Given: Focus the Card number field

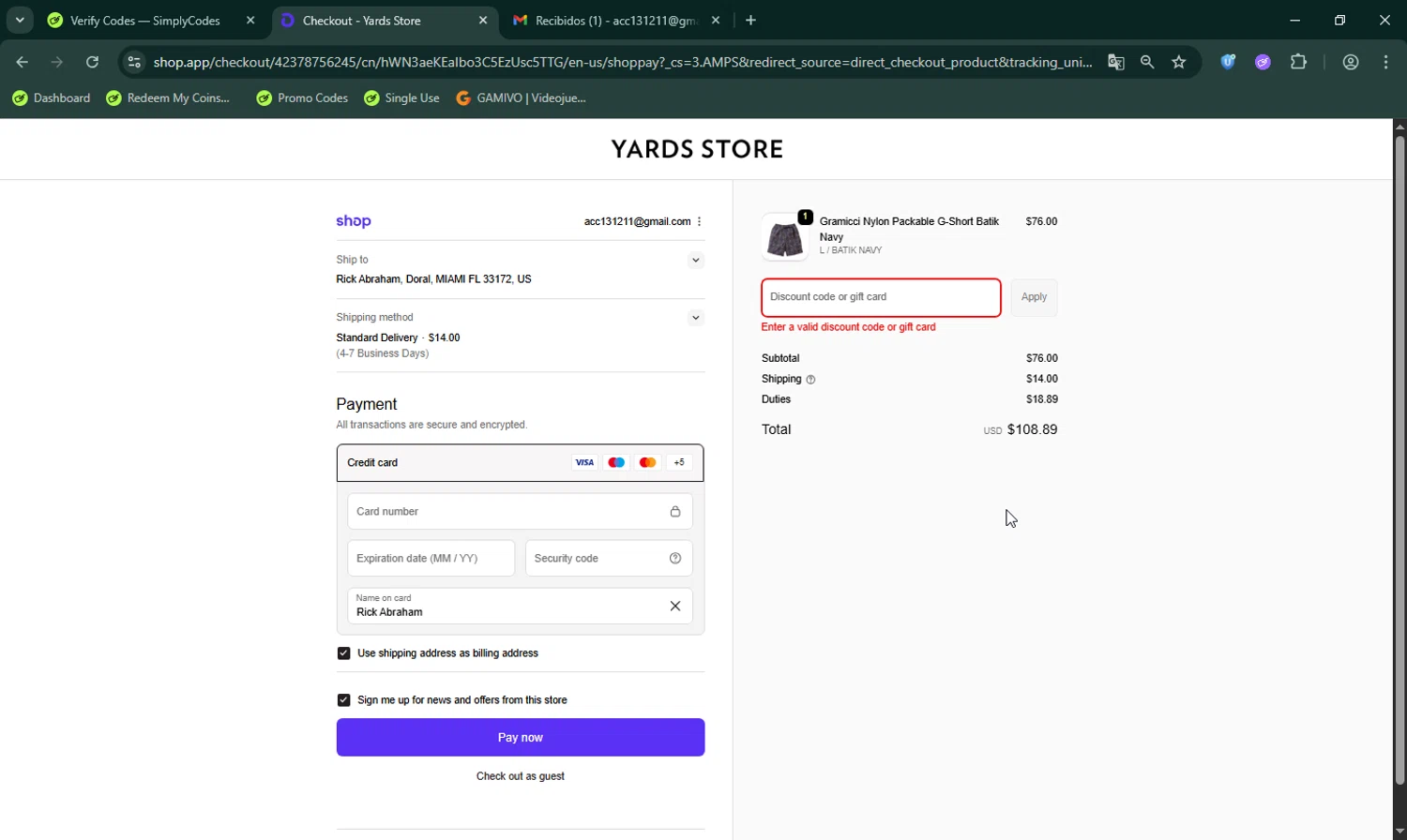Looking at the screenshot, I should [x=520, y=512].
